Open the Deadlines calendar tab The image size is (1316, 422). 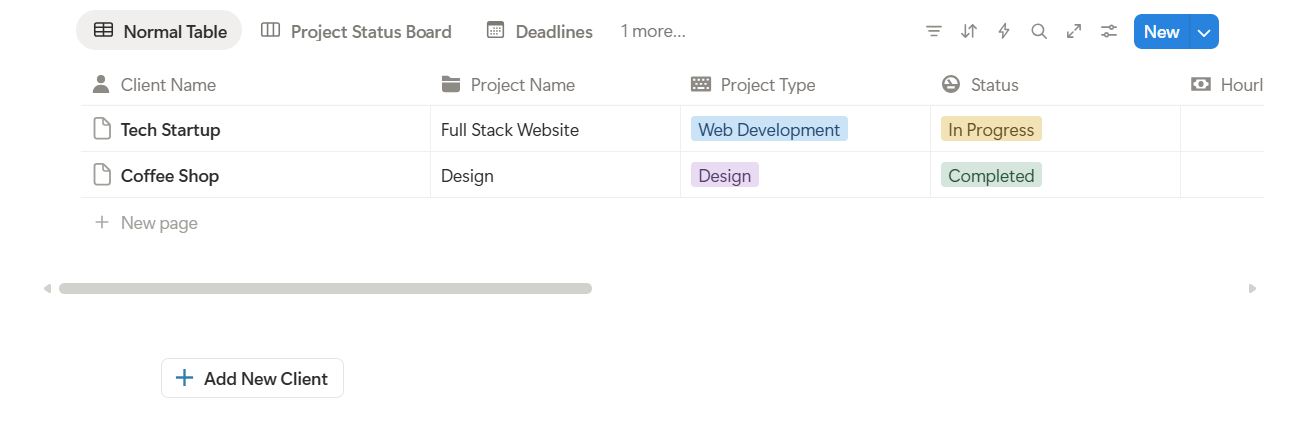[x=540, y=32]
